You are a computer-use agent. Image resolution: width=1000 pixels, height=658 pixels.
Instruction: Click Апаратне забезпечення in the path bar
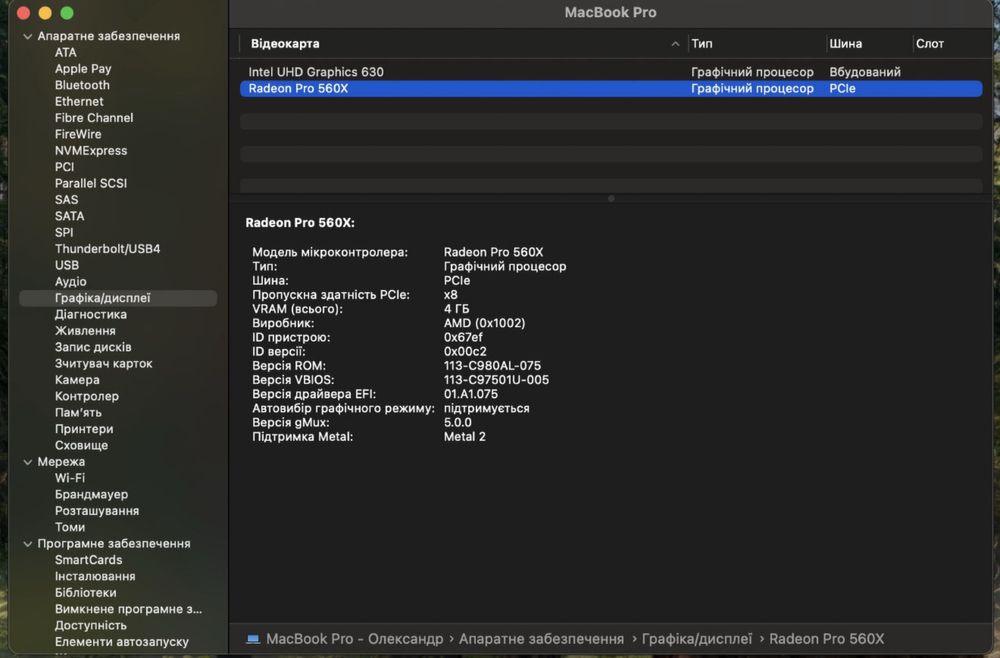click(x=541, y=639)
